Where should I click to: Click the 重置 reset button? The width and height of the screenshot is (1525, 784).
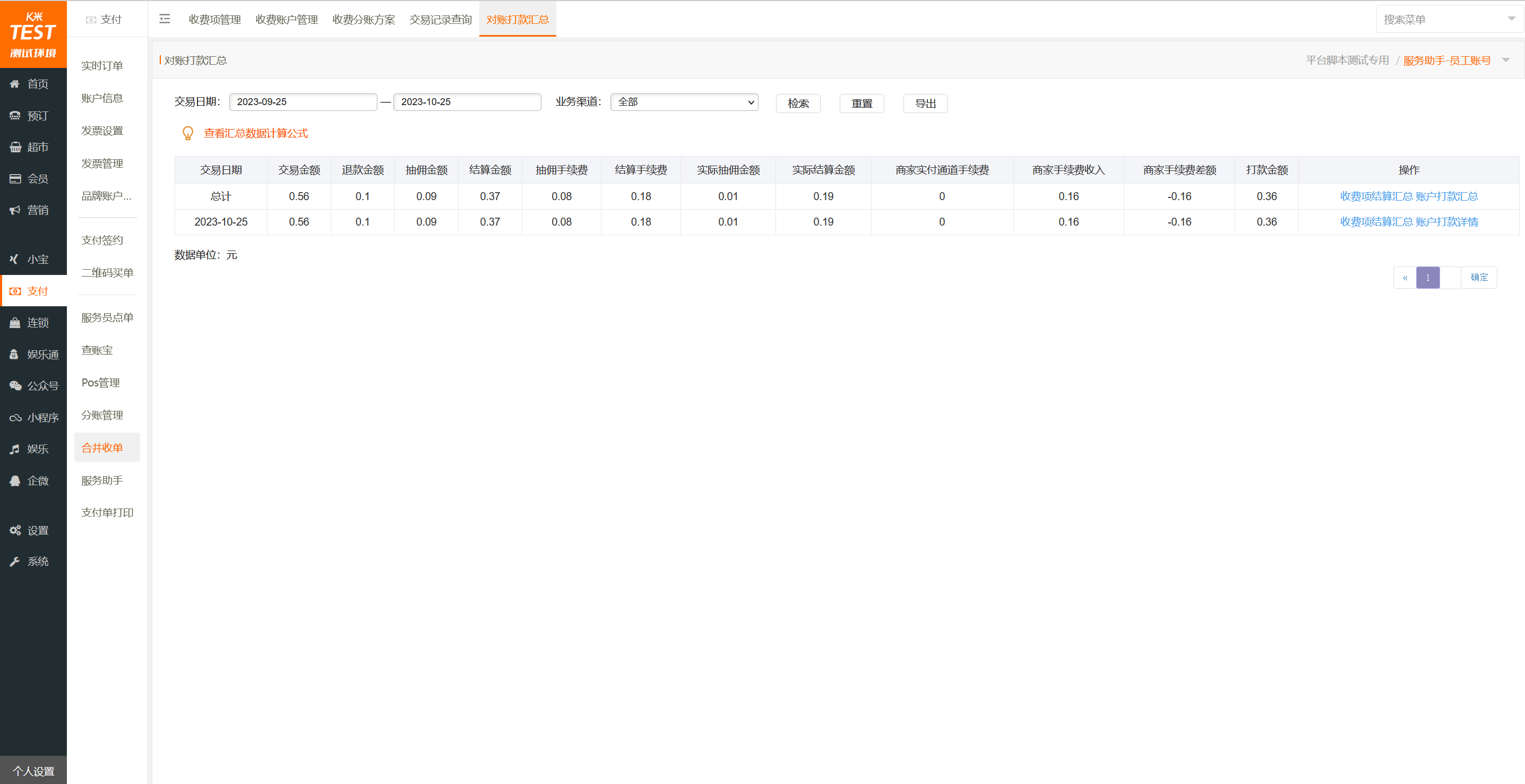[x=862, y=104]
